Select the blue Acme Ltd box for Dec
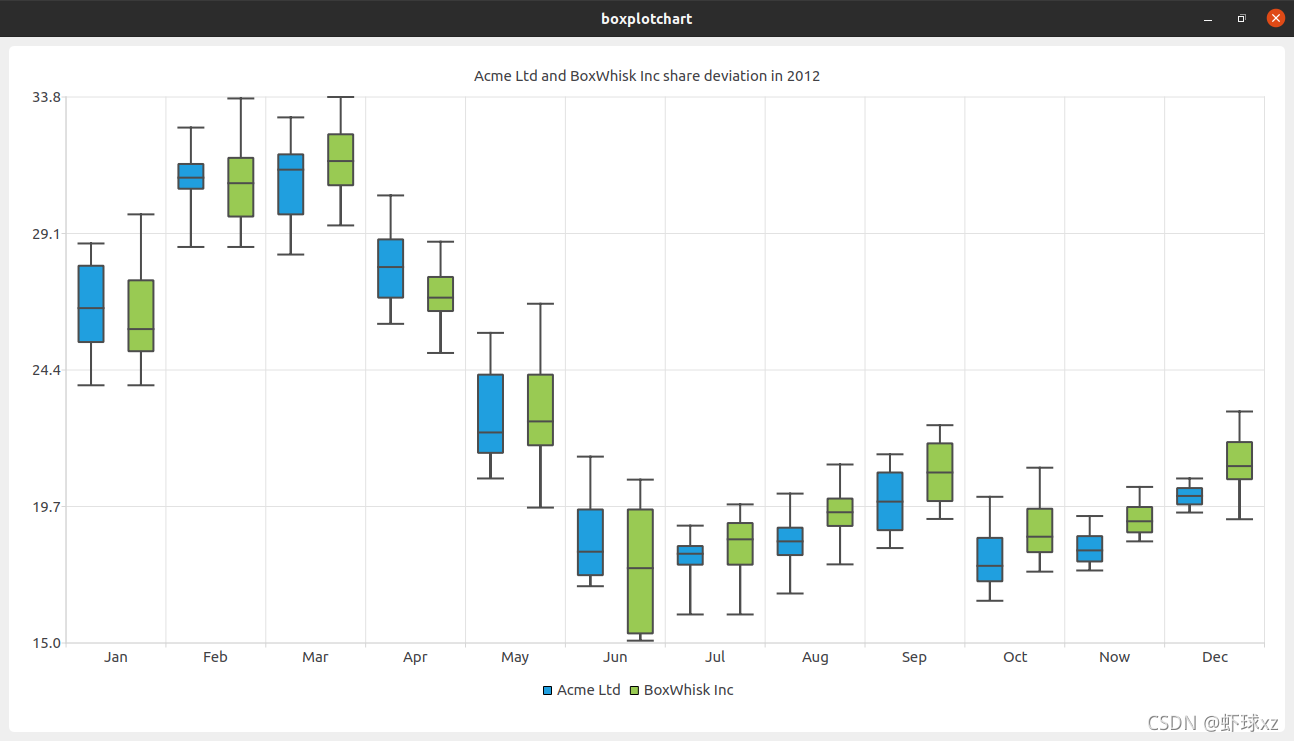The height and width of the screenshot is (741, 1294). click(x=1191, y=496)
